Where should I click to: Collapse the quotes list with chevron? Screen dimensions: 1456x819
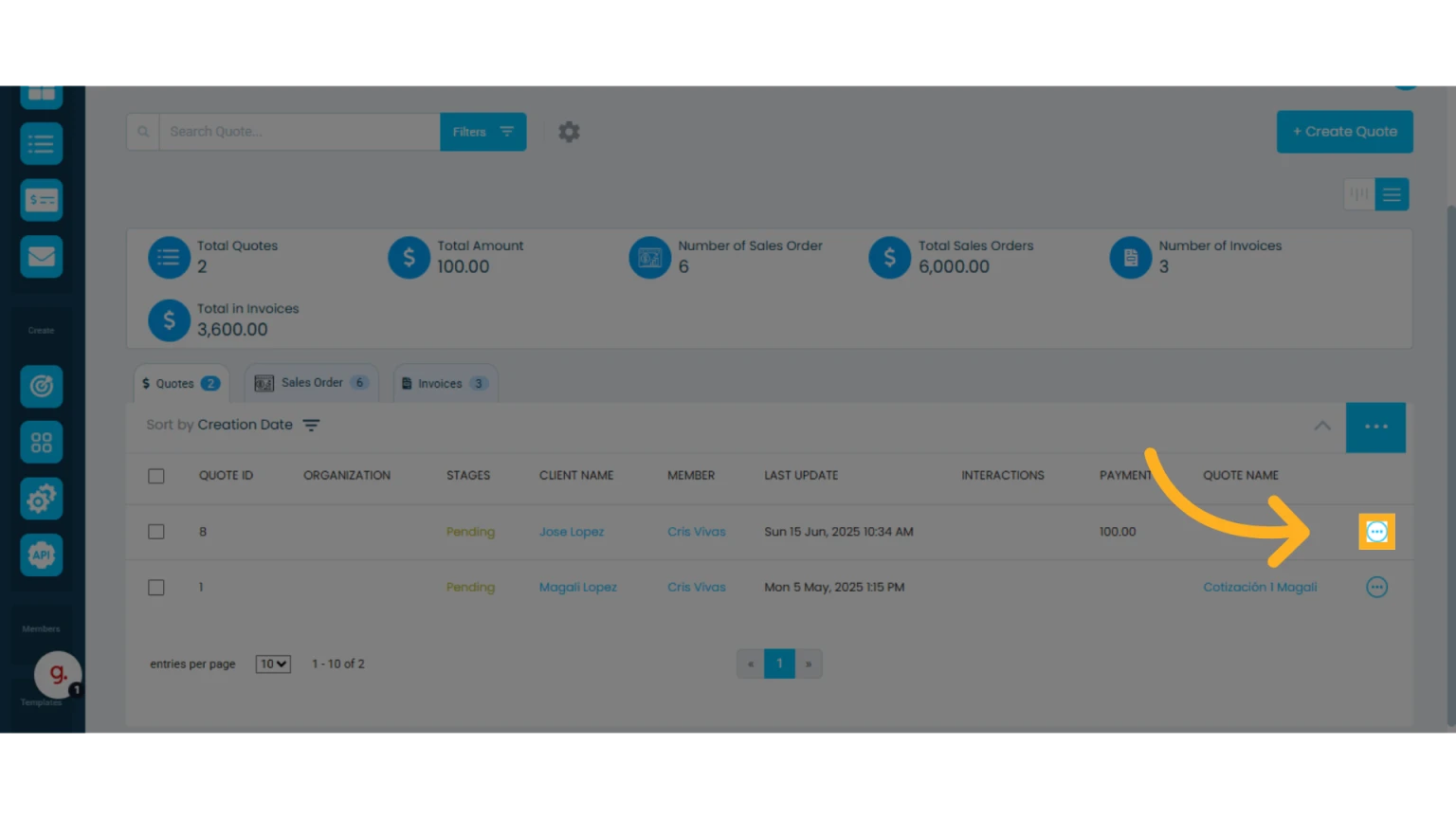[x=1322, y=426]
